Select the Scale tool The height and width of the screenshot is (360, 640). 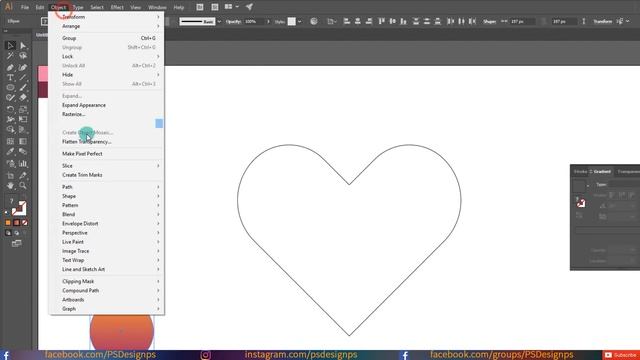23,109
